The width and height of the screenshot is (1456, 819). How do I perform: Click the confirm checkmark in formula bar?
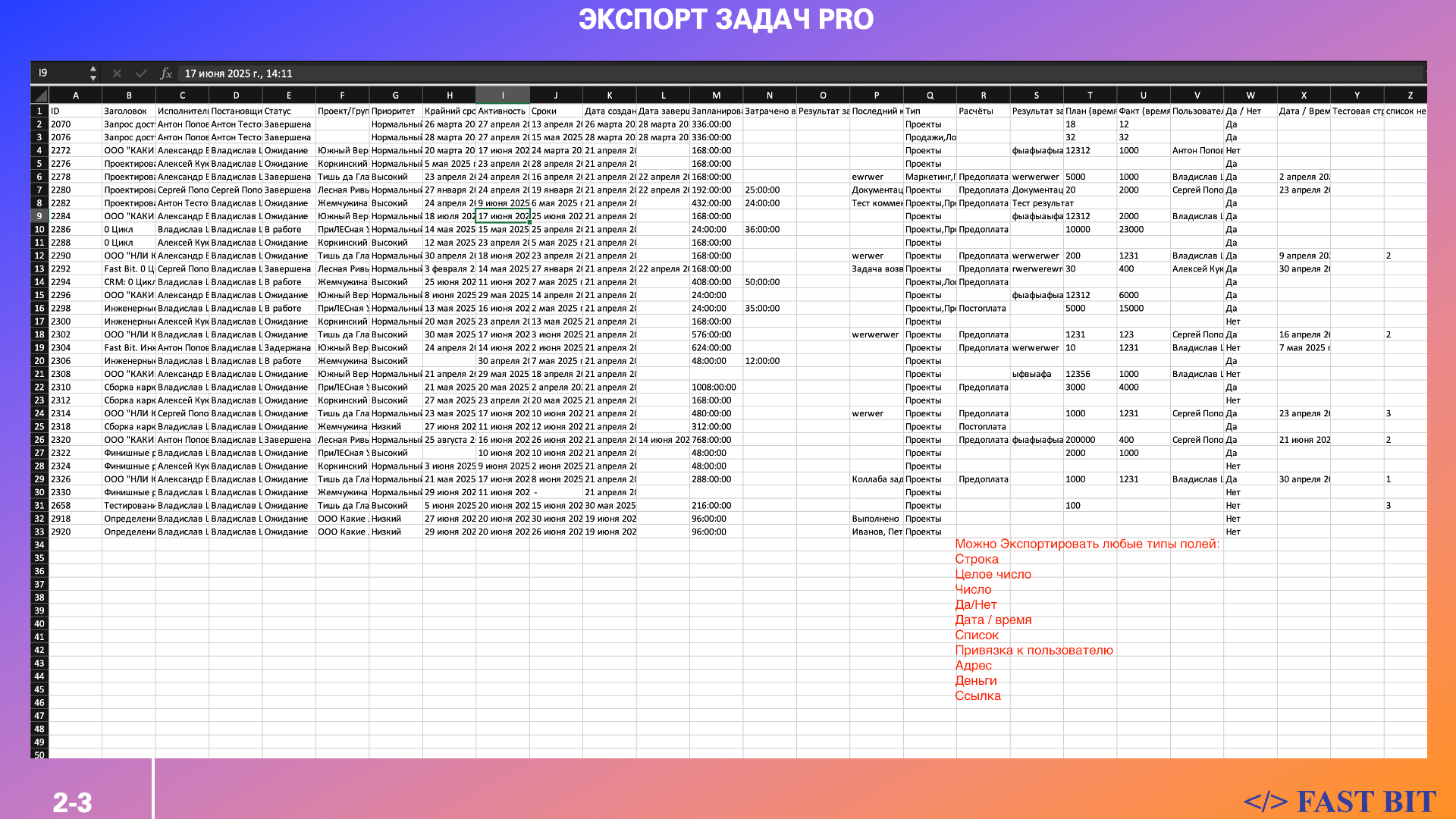pyautogui.click(x=141, y=74)
